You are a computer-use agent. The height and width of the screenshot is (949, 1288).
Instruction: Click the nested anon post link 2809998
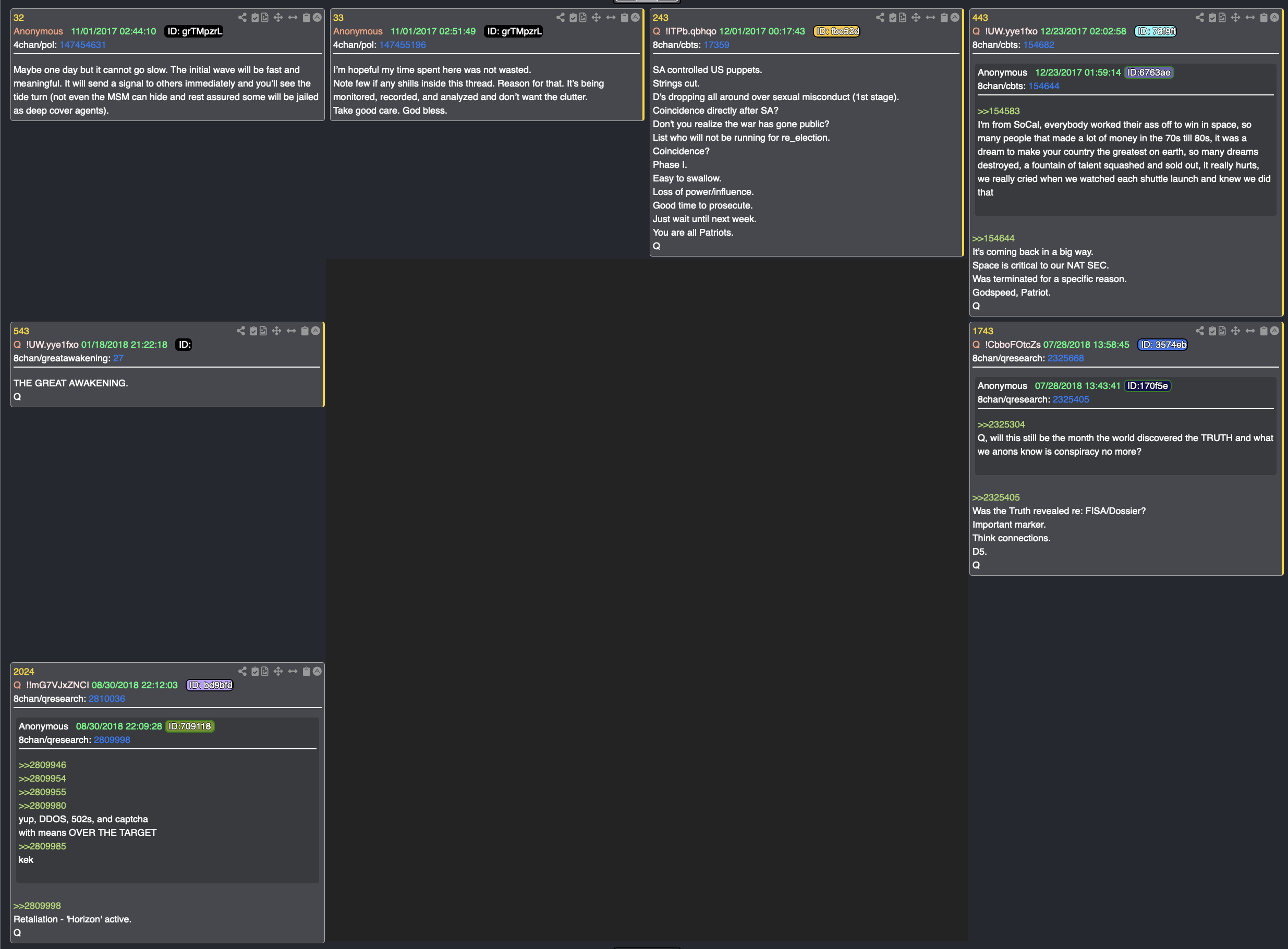pos(112,740)
